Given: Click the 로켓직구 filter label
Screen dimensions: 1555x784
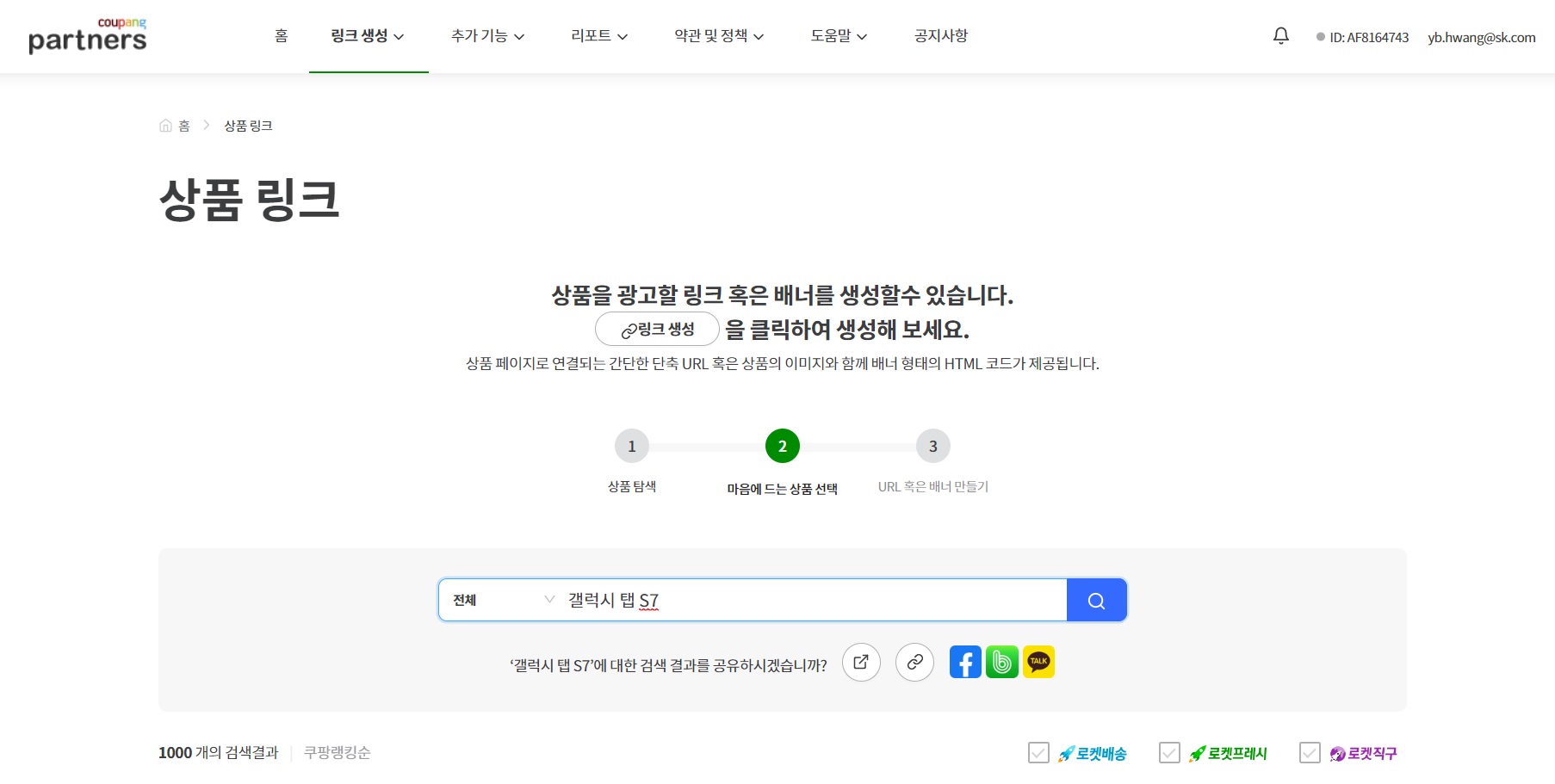Looking at the screenshot, I should click(1363, 754).
